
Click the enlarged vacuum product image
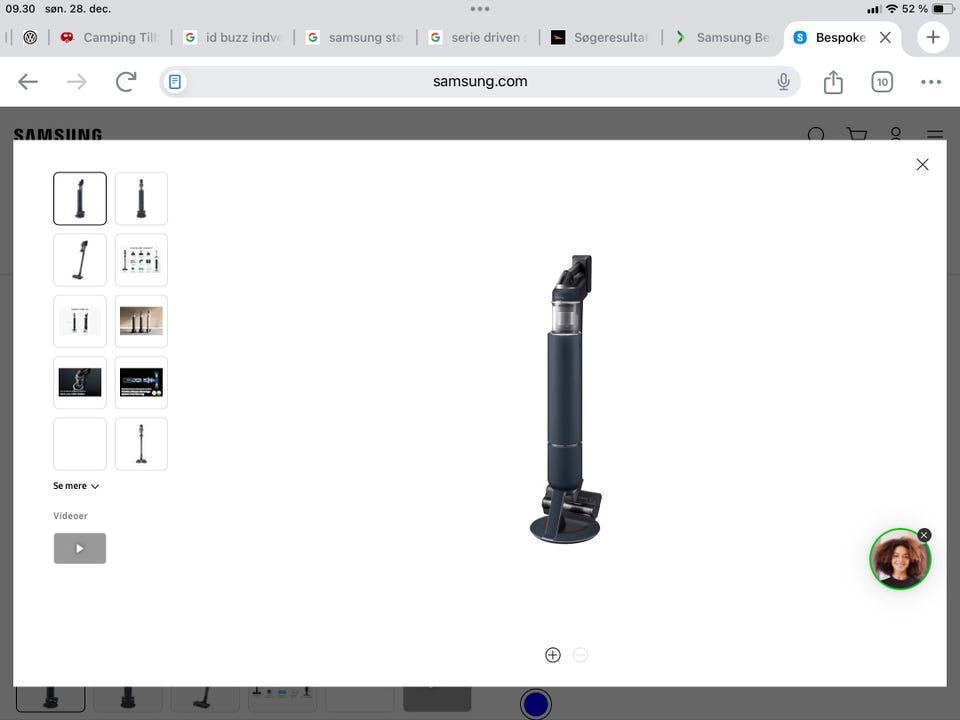tap(566, 399)
